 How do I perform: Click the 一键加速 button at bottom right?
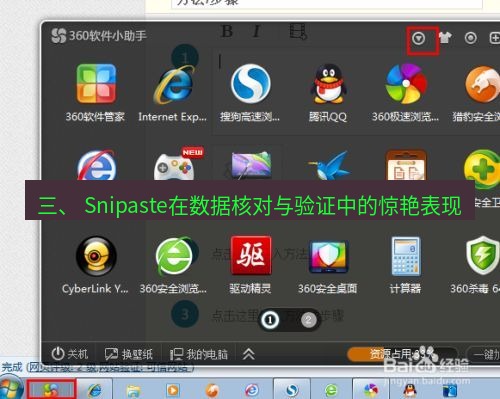483,355
